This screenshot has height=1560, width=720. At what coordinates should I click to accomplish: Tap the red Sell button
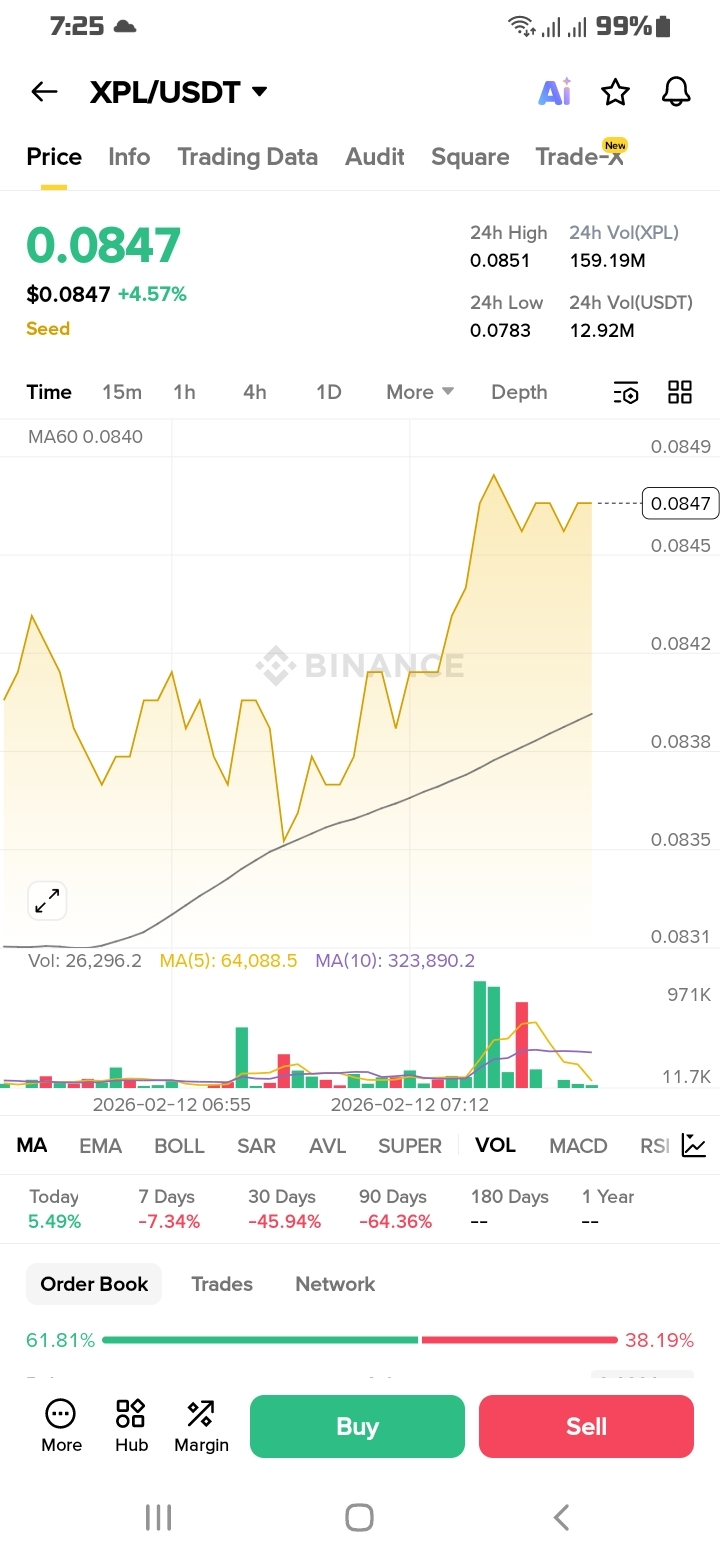(586, 1426)
